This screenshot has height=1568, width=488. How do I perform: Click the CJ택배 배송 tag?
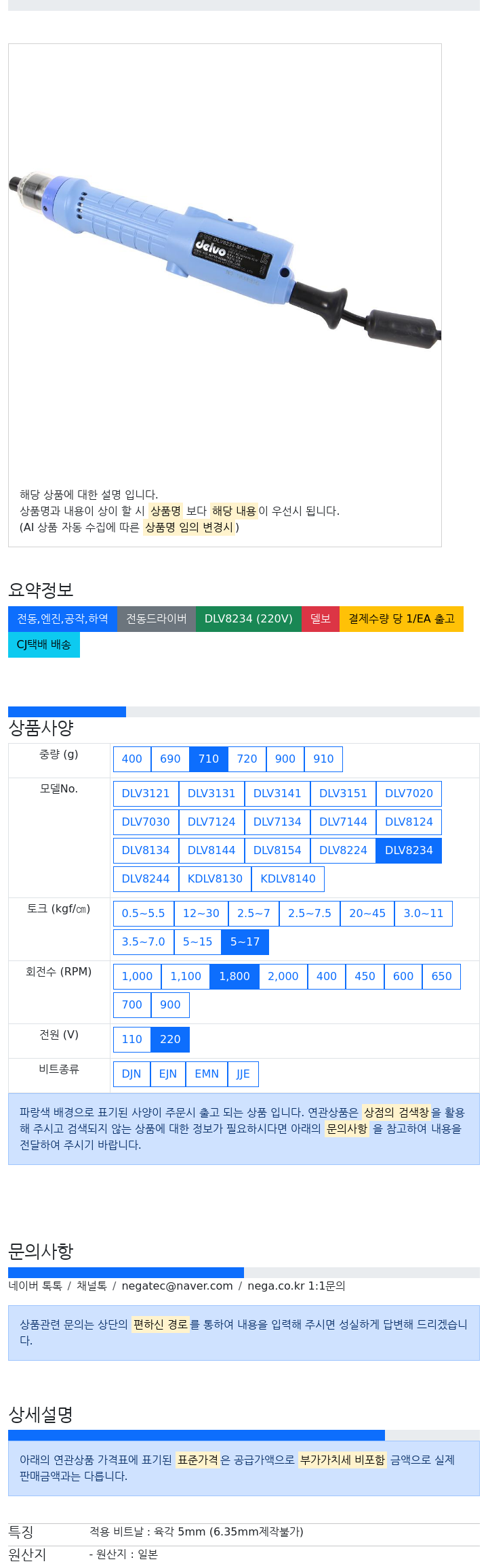(44, 645)
